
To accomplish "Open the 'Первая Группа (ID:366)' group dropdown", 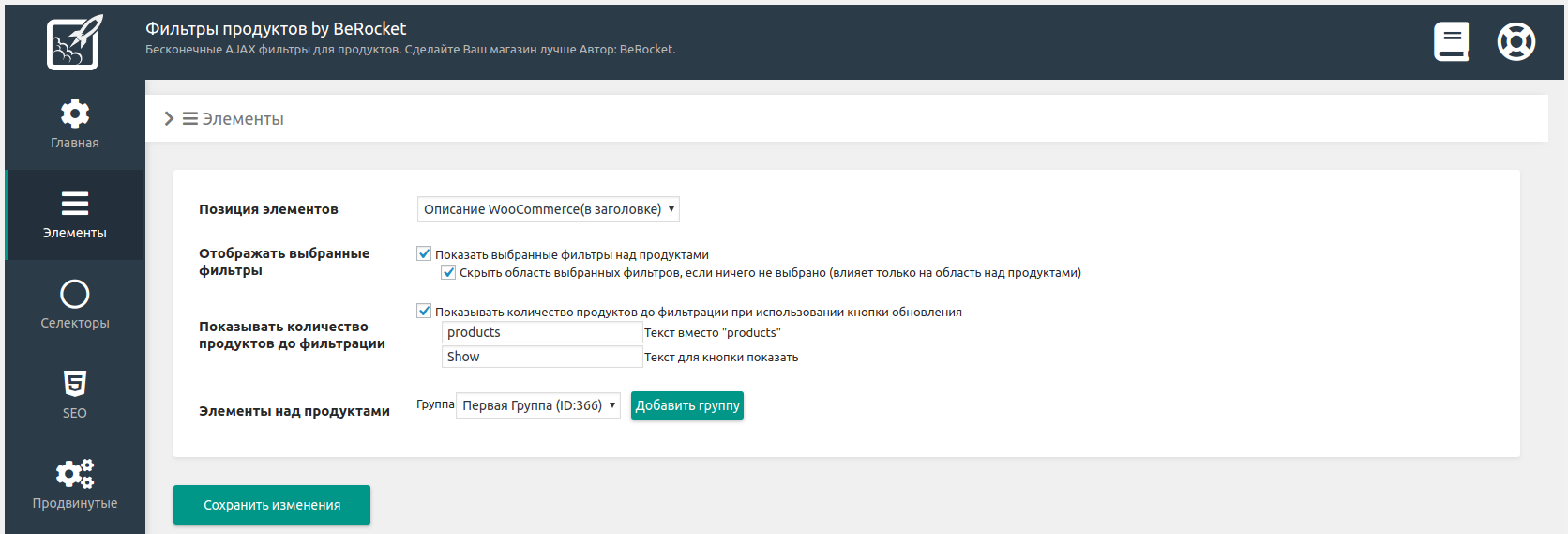I will [537, 405].
